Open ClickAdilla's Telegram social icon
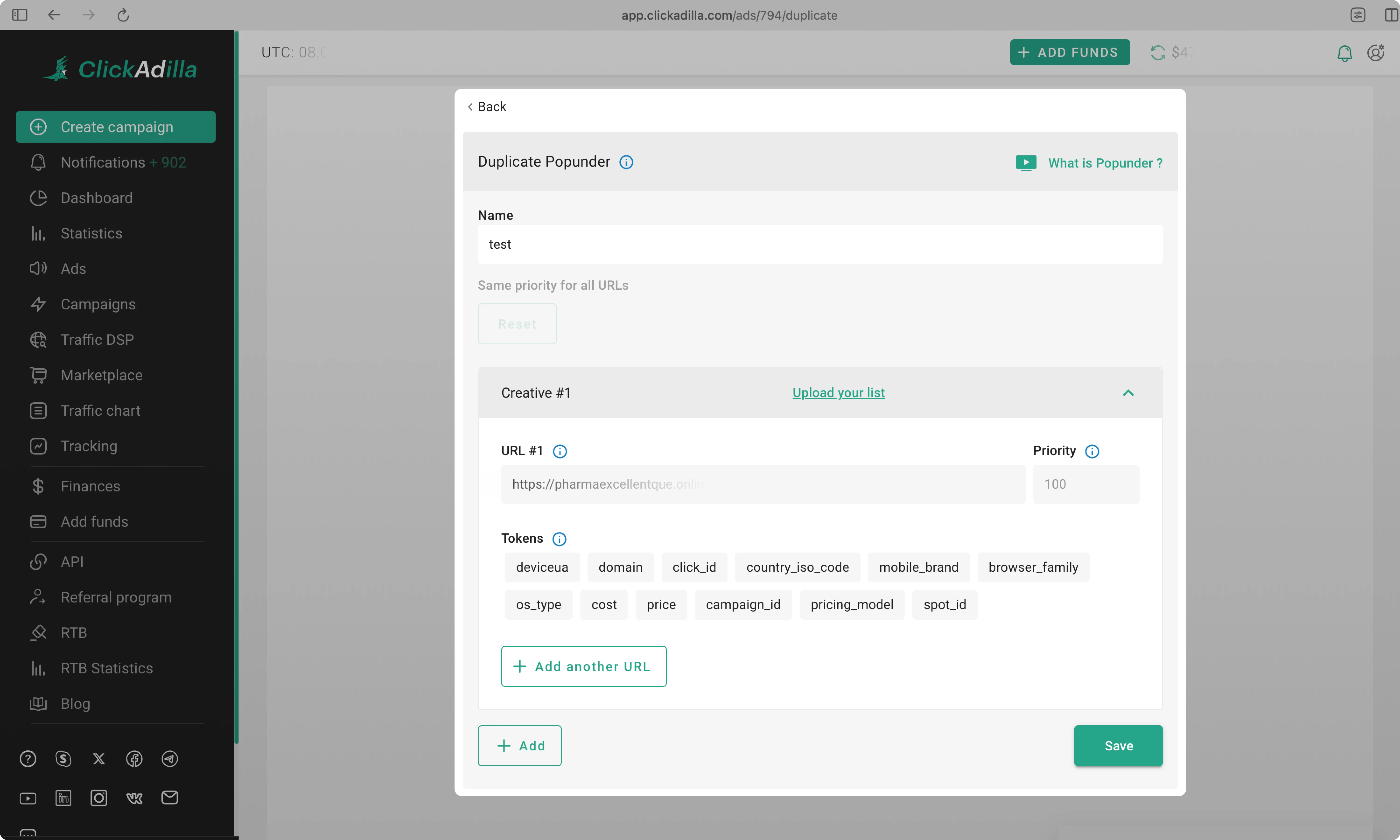Viewport: 1400px width, 840px height. point(169,759)
